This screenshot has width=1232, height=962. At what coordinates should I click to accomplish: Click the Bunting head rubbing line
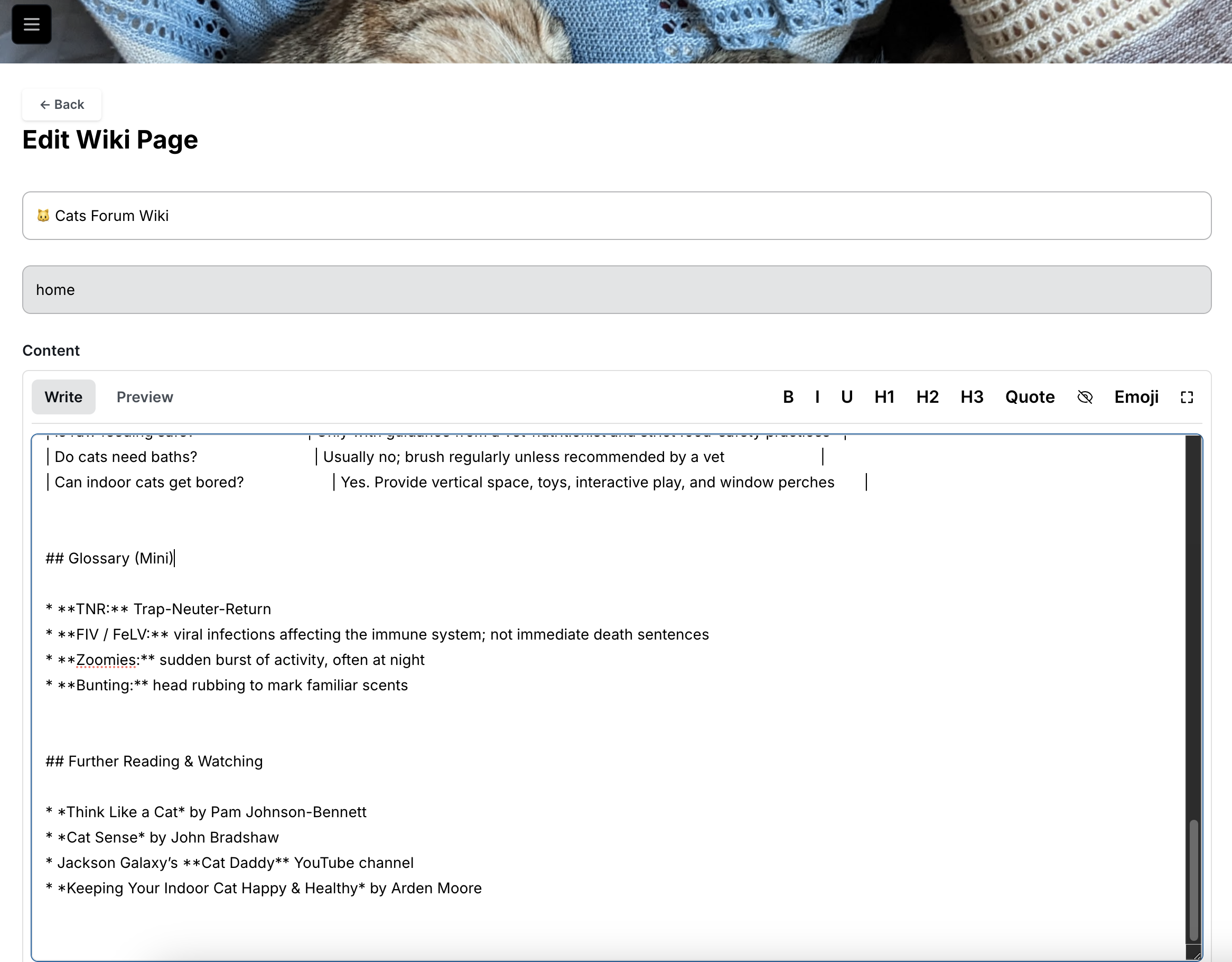[x=226, y=686]
